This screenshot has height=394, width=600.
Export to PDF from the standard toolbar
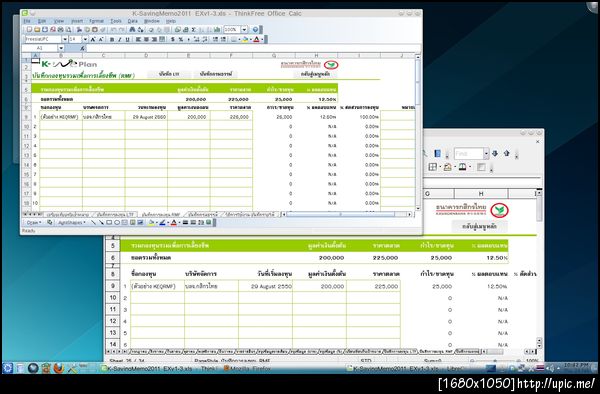tap(53, 29)
